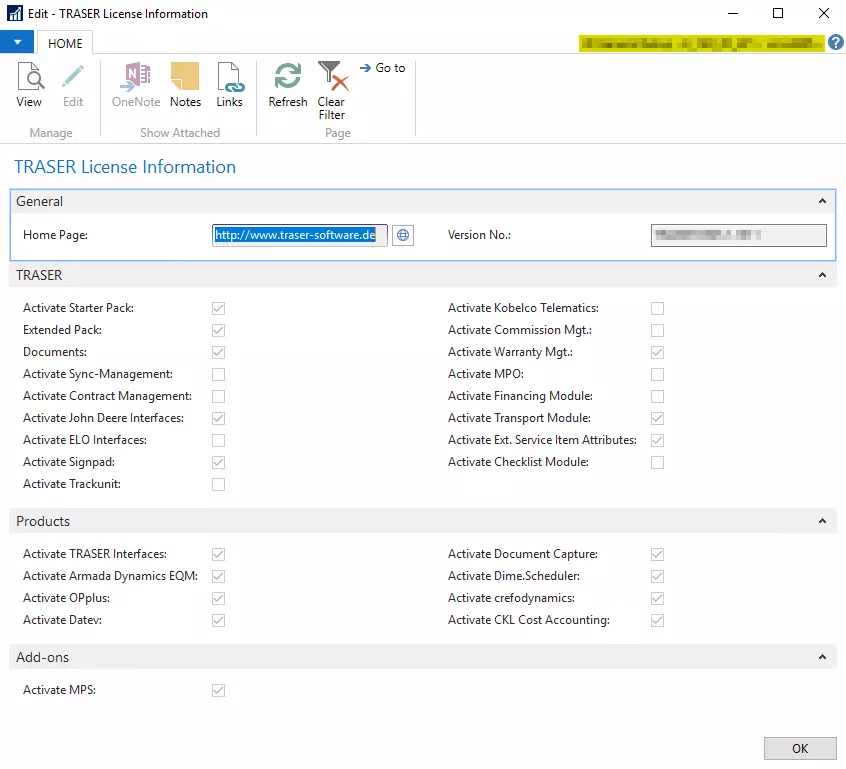Screen dimensions: 846x769
Task: Open Home Page globe icon
Action: pos(402,235)
